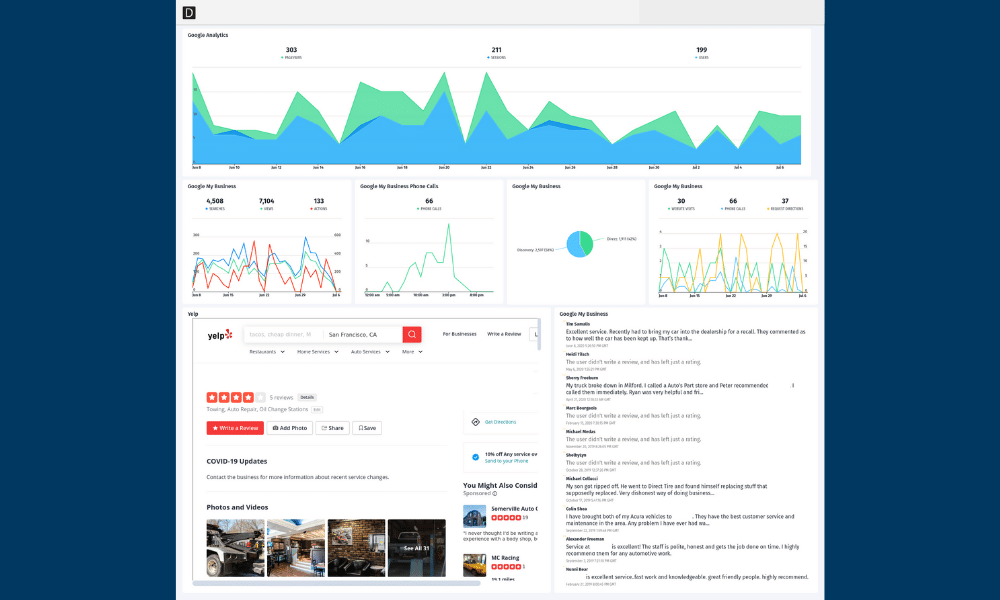Click the Shelbylyn review name
The width and height of the screenshot is (1000, 600).
coord(576,455)
